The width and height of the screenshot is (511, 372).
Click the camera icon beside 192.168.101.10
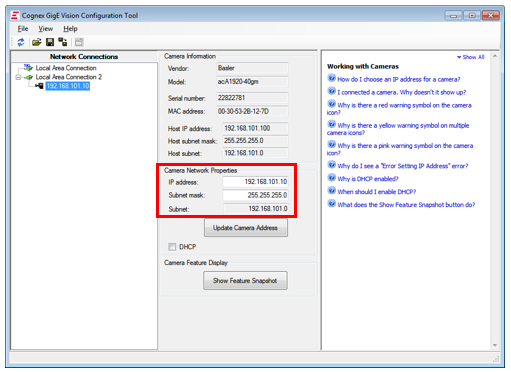pos(39,86)
